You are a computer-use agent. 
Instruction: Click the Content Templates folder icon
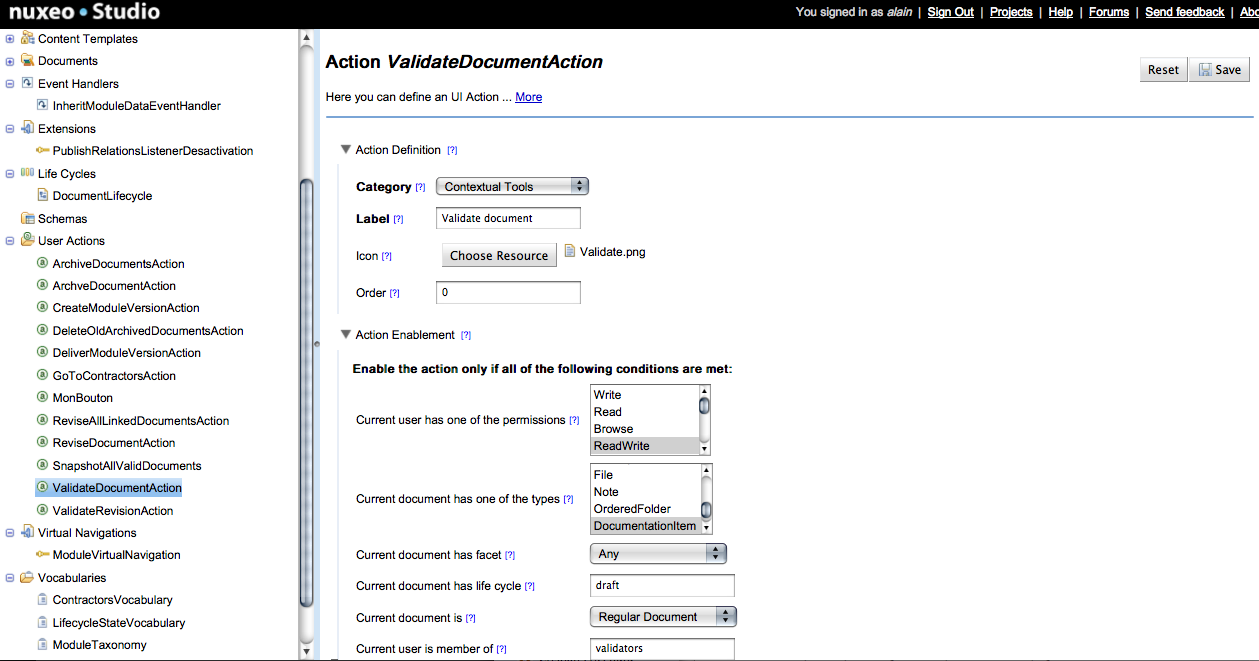coord(28,38)
